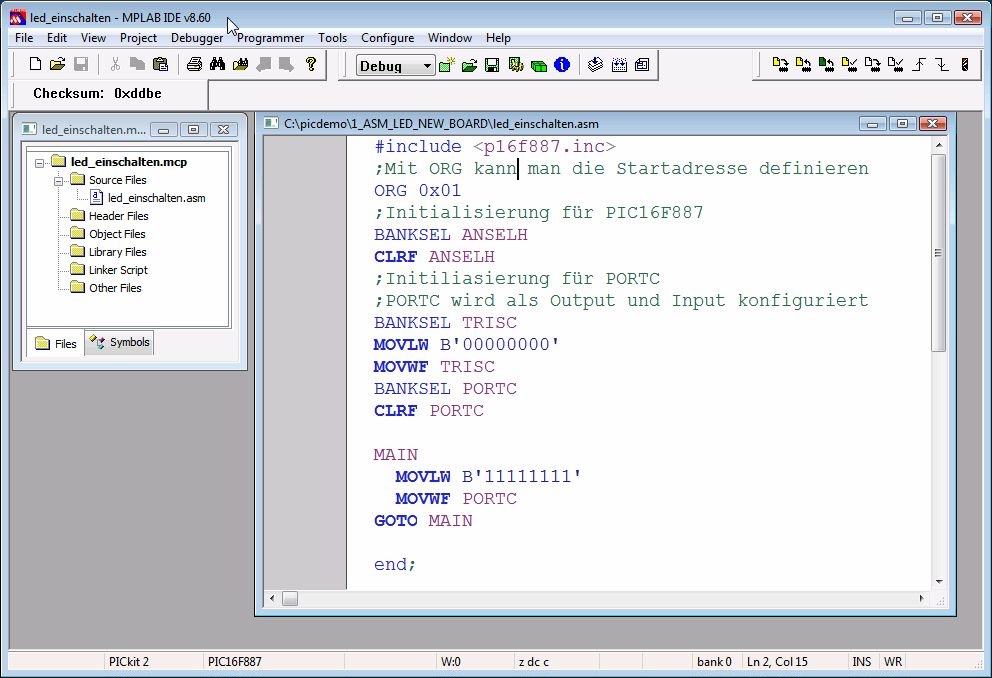Click the Find in Files icon
Screen dimensions: 992x678
[x=240, y=64]
